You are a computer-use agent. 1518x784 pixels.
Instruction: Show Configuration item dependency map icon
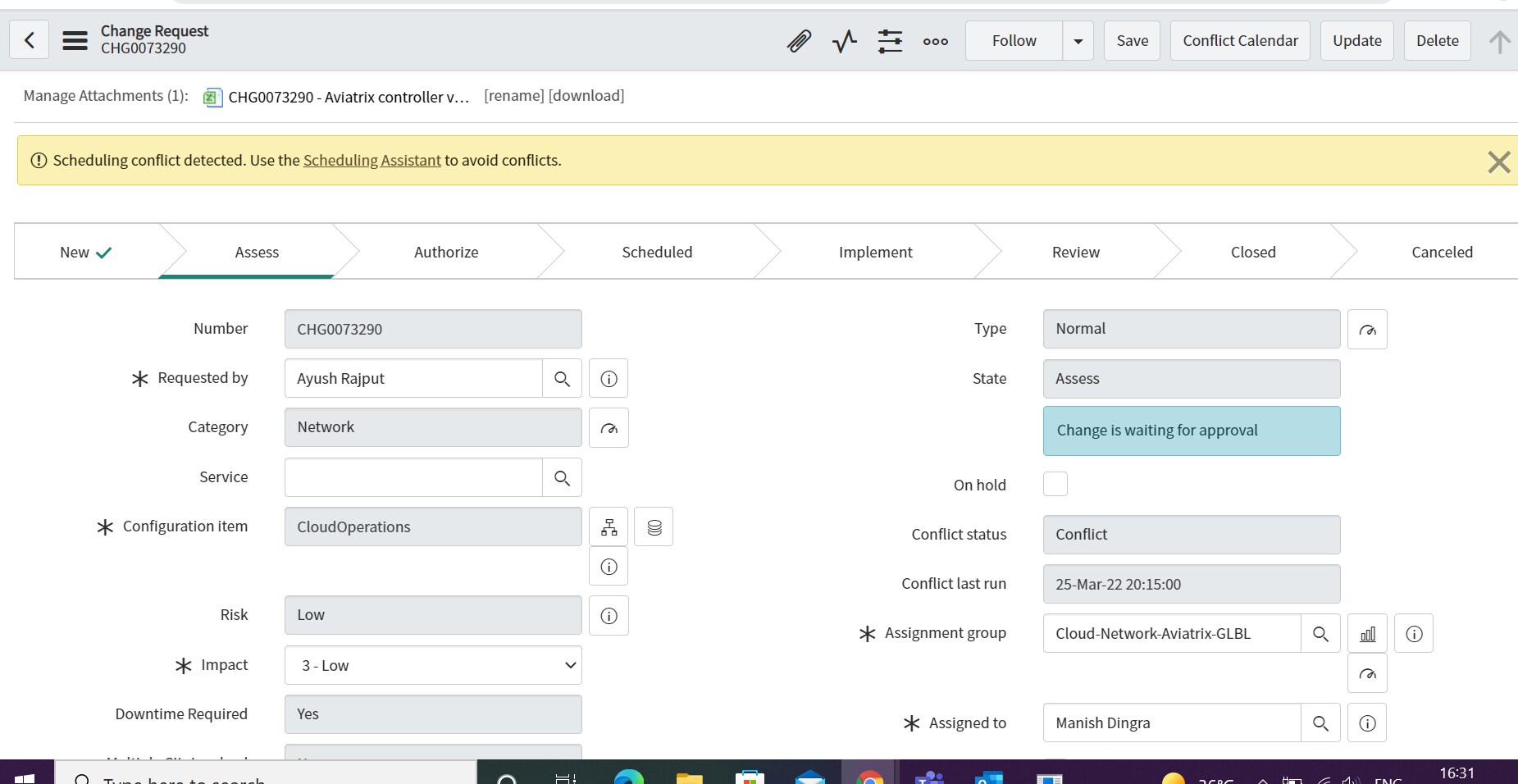point(609,527)
